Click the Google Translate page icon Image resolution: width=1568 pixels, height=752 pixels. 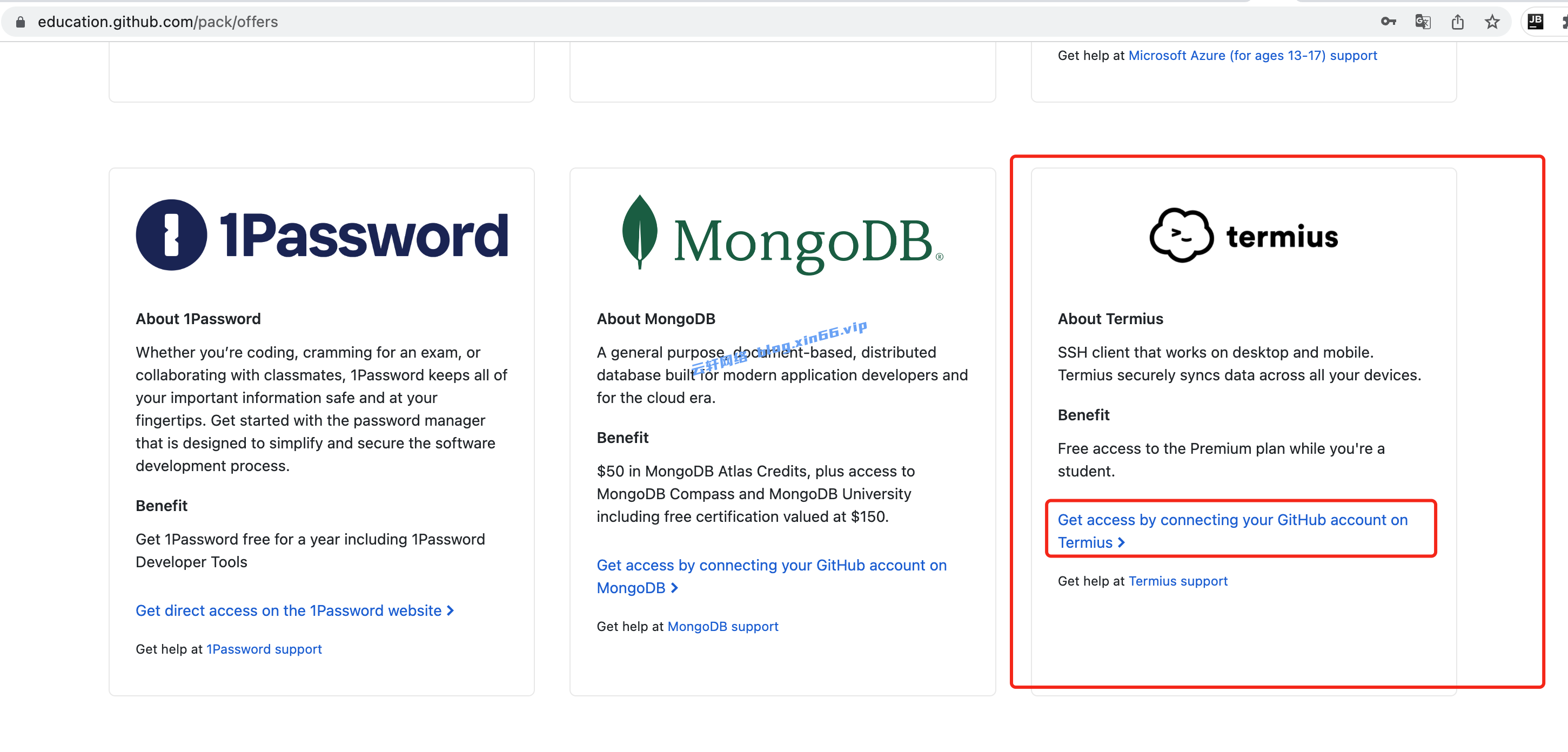pyautogui.click(x=1423, y=22)
